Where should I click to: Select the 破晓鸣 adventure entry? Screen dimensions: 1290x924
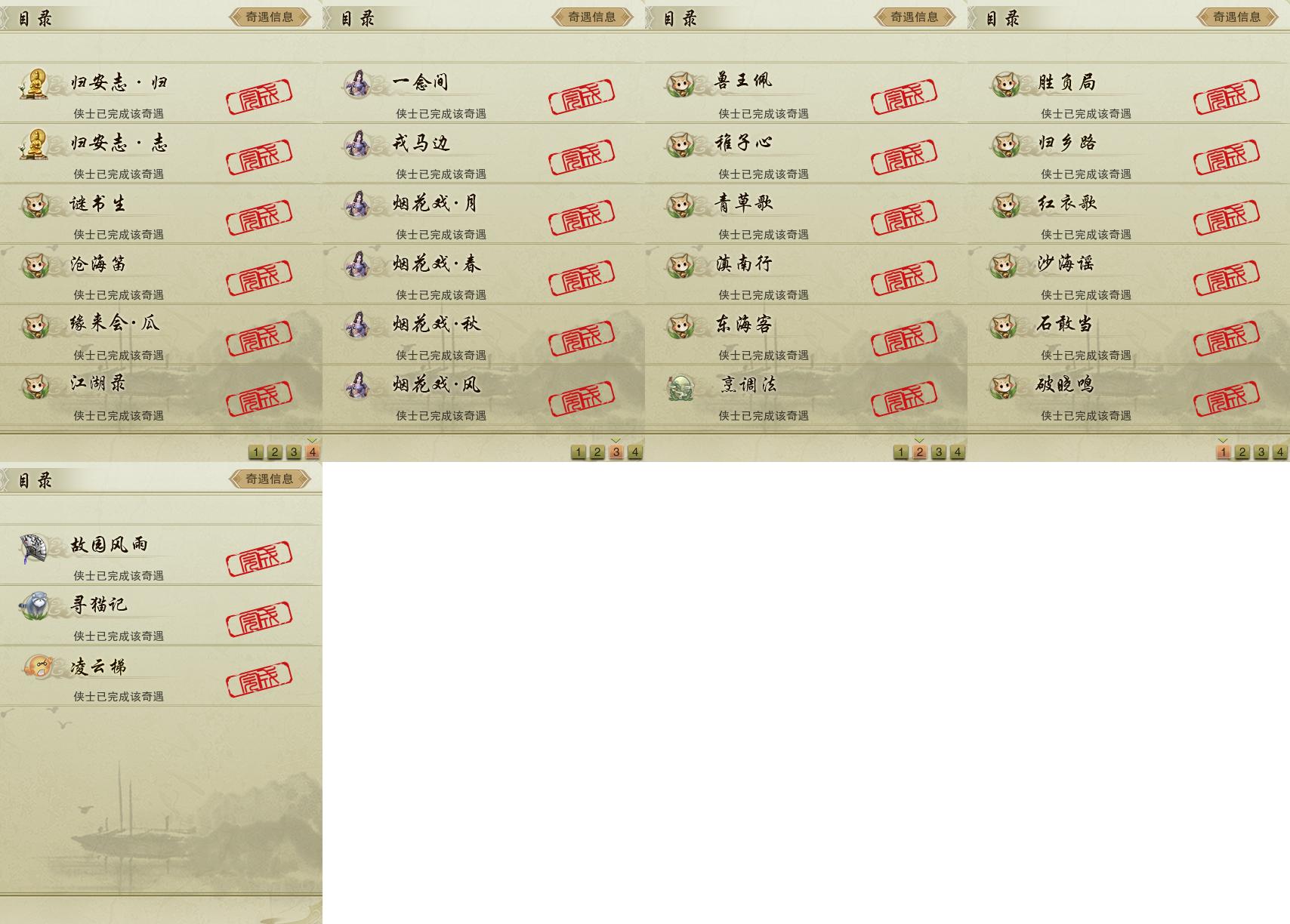click(1128, 395)
